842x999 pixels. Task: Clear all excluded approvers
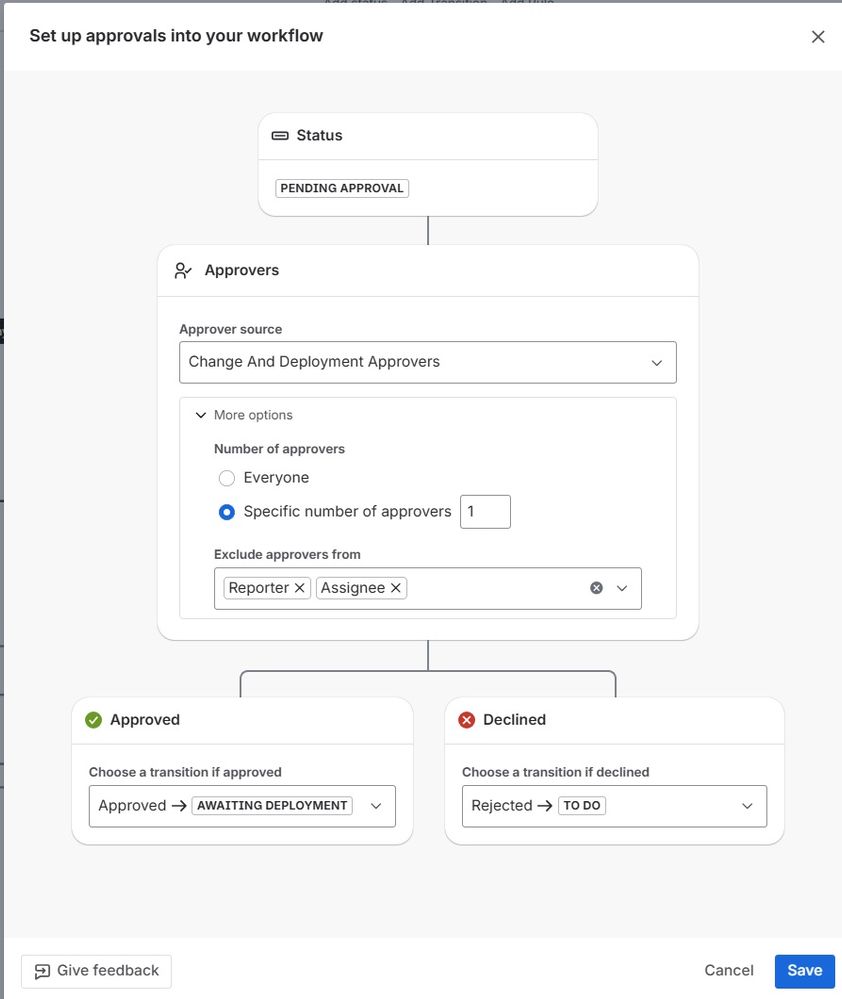pos(596,588)
